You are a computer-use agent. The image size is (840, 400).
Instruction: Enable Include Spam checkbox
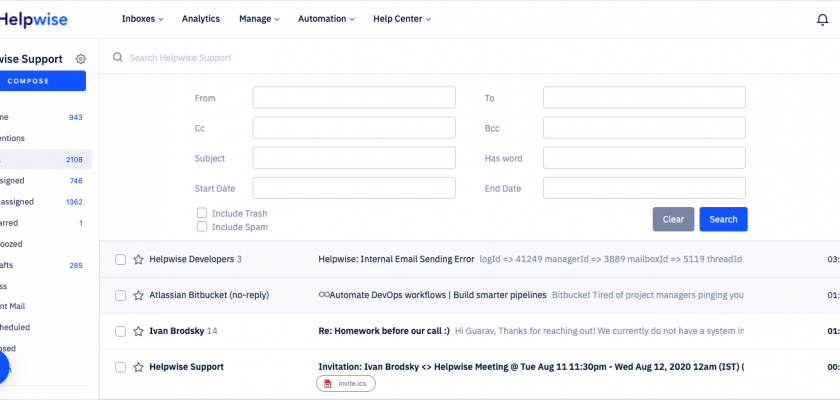[202, 227]
